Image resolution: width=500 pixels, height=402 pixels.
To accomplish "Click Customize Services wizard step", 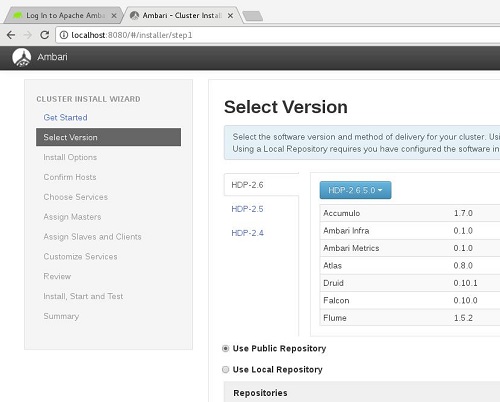I will [80, 257].
